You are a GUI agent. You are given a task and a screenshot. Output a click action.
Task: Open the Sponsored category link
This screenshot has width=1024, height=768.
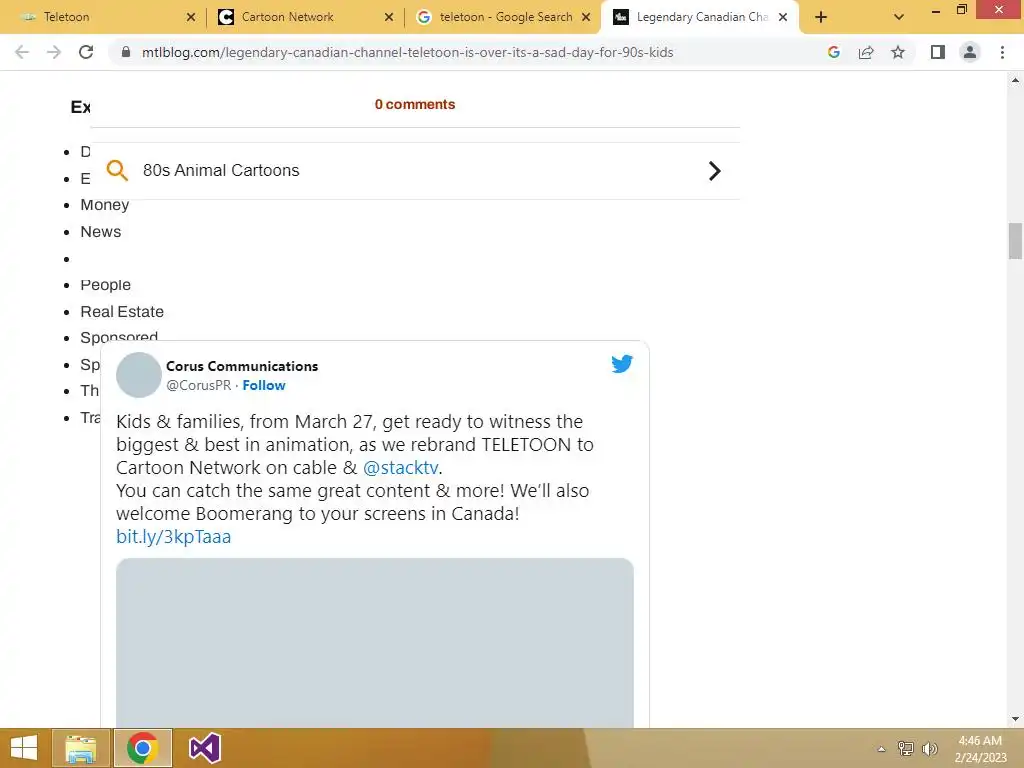tap(119, 336)
